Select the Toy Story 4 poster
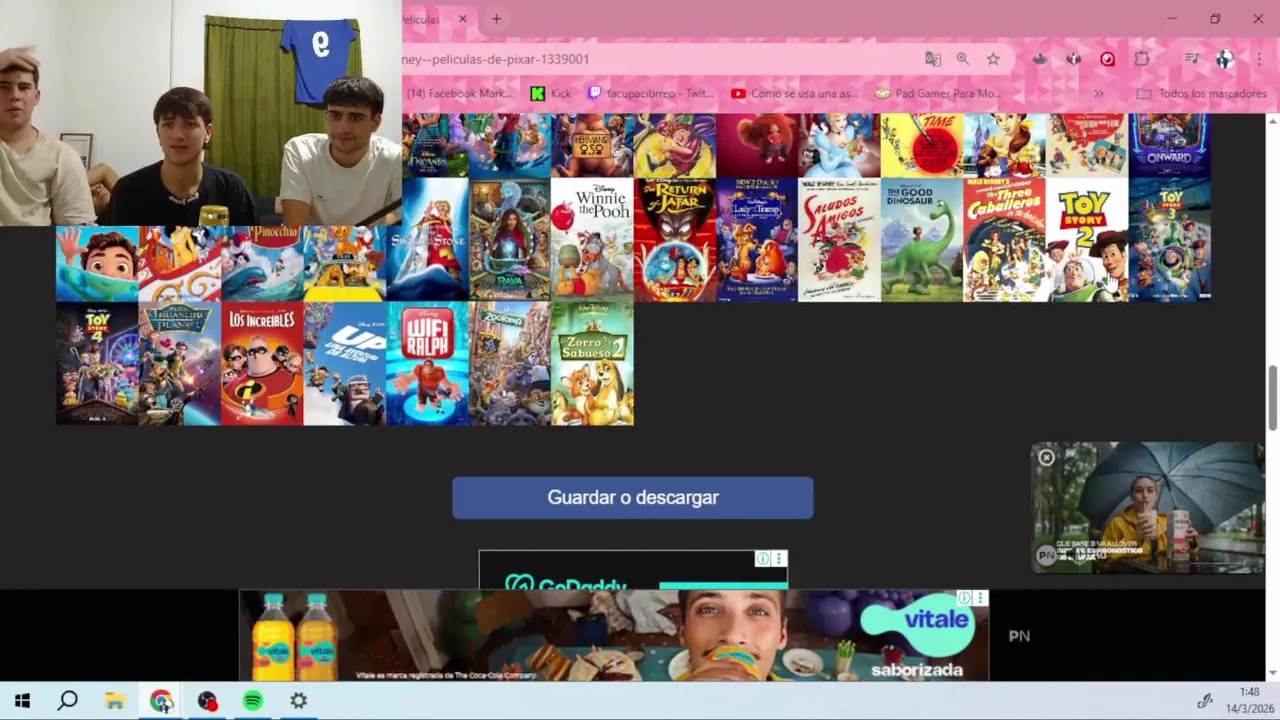Viewport: 1280px width, 720px height. coord(97,364)
